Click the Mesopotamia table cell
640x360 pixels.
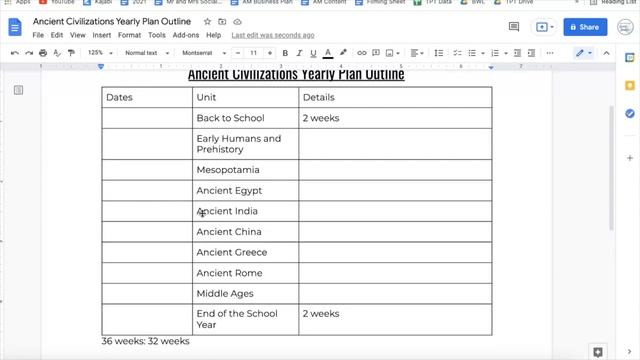[x=245, y=170]
